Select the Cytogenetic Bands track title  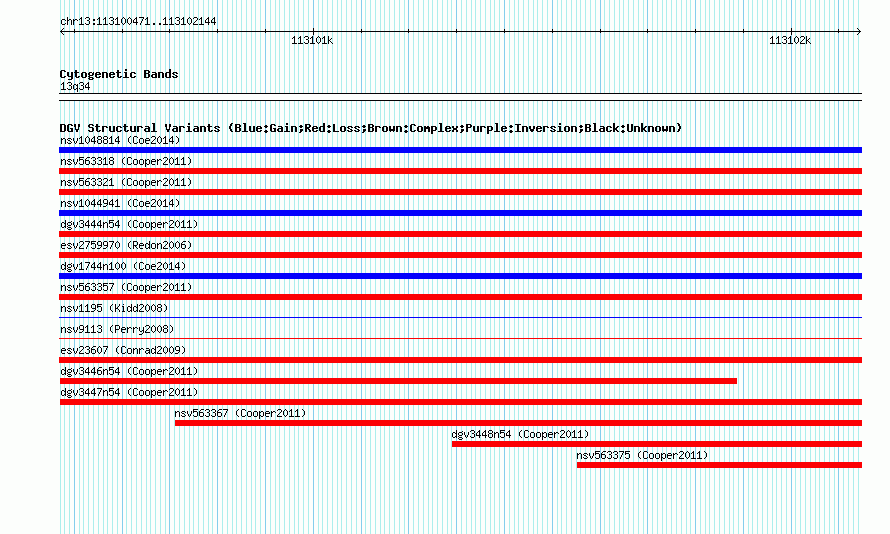(x=119, y=74)
